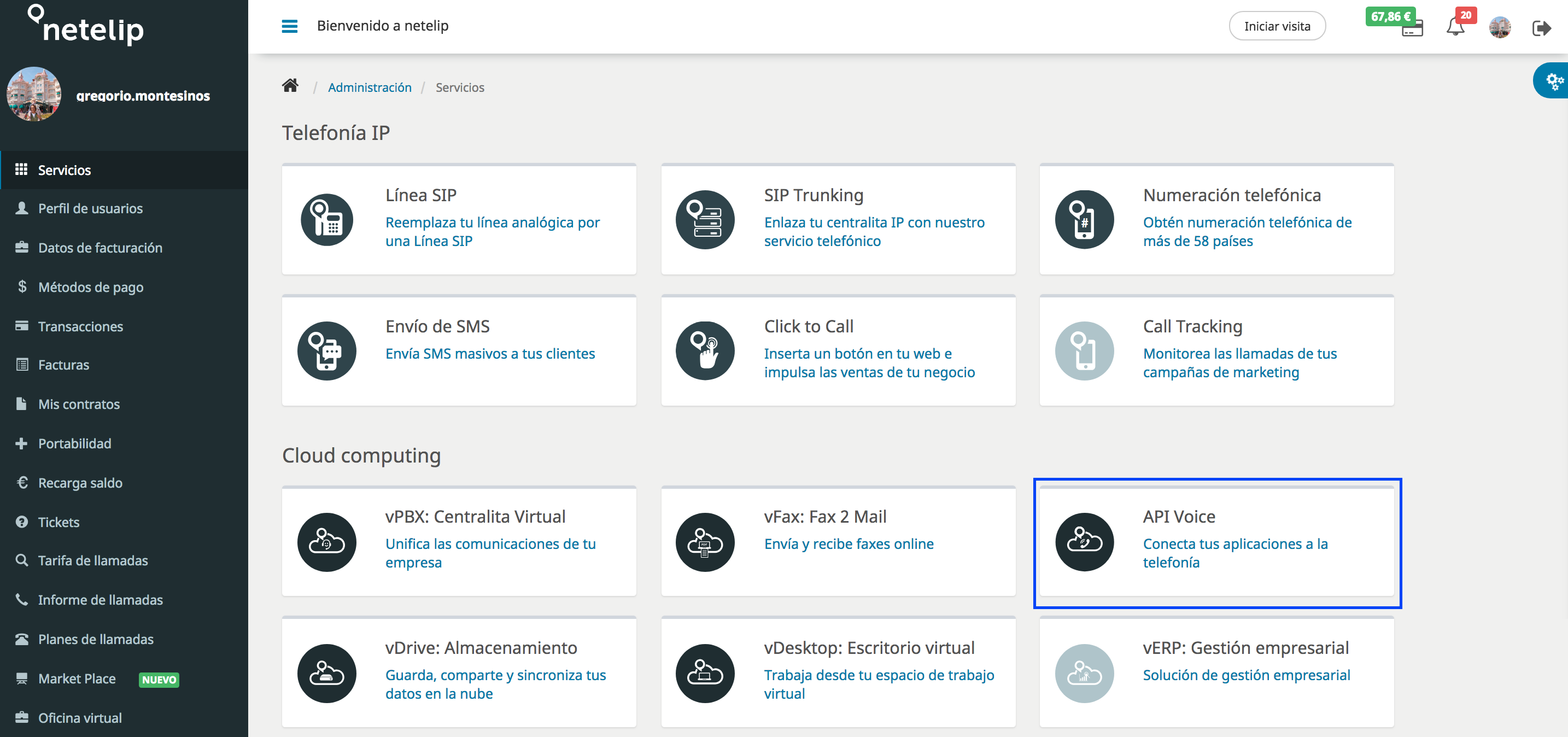This screenshot has width=1568, height=737.
Task: Click the NUEVO badge beside Market Place
Action: [x=159, y=679]
